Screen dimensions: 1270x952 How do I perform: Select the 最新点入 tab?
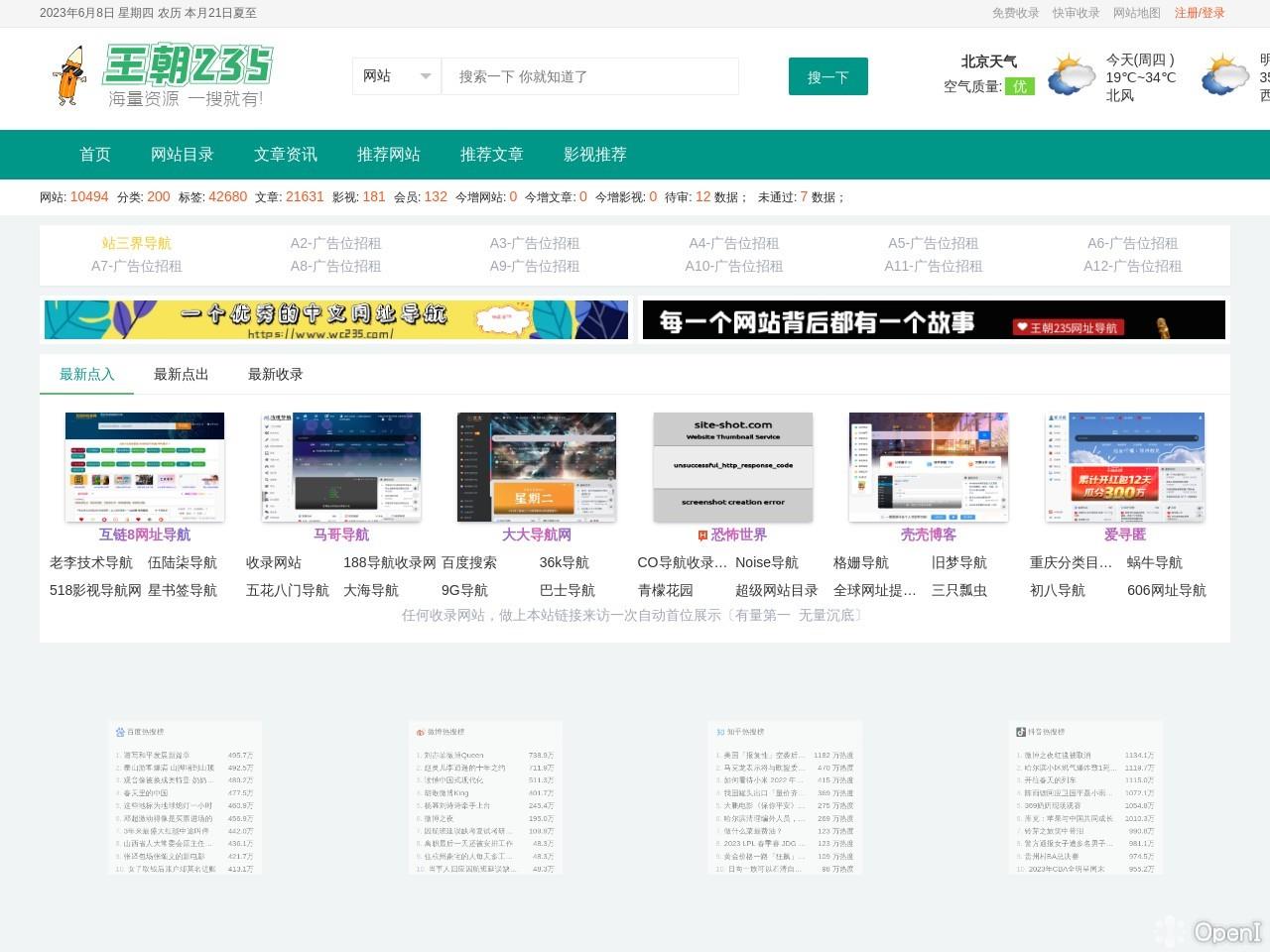click(x=87, y=374)
